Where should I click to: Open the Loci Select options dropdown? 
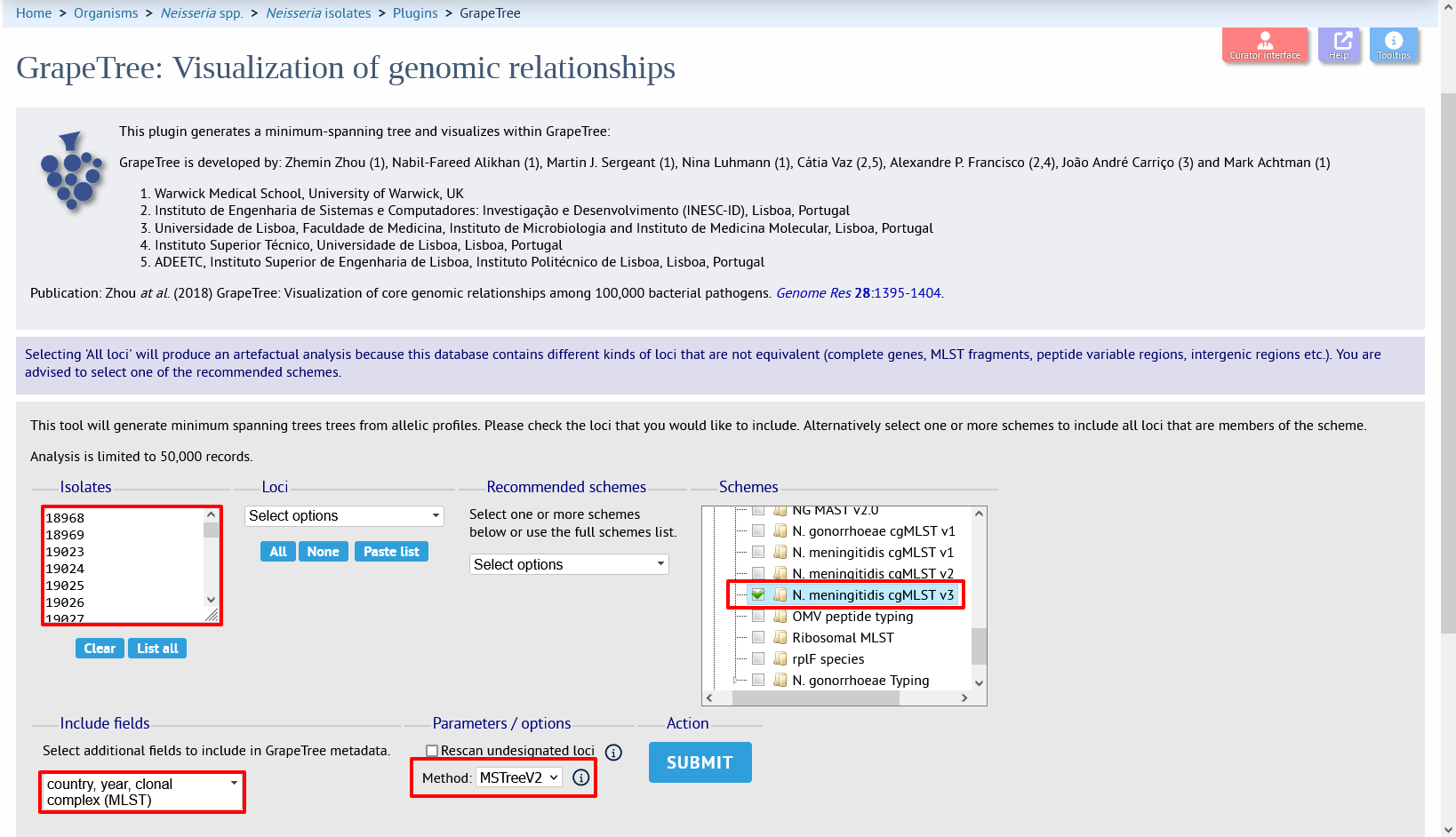pyautogui.click(x=344, y=516)
